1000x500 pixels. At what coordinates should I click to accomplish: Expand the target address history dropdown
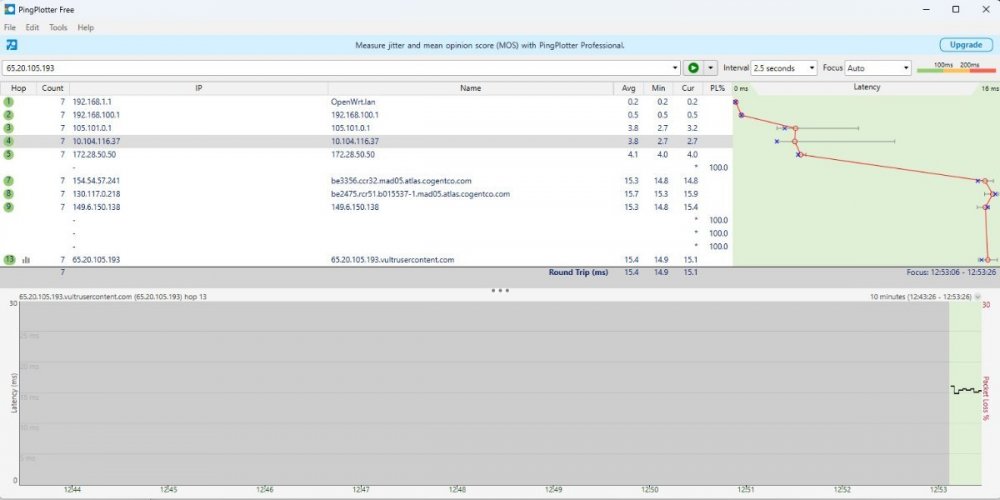(x=675, y=68)
